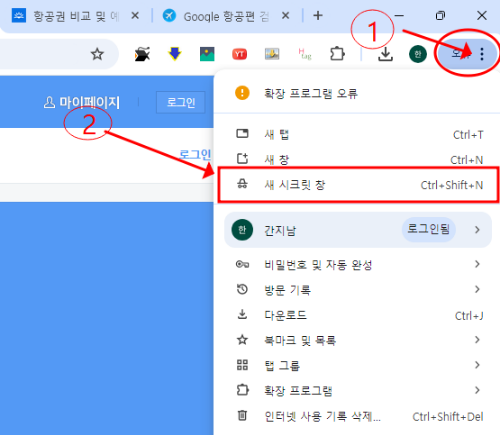
Task: Click the black bird extension icon
Action: pyautogui.click(x=142, y=54)
